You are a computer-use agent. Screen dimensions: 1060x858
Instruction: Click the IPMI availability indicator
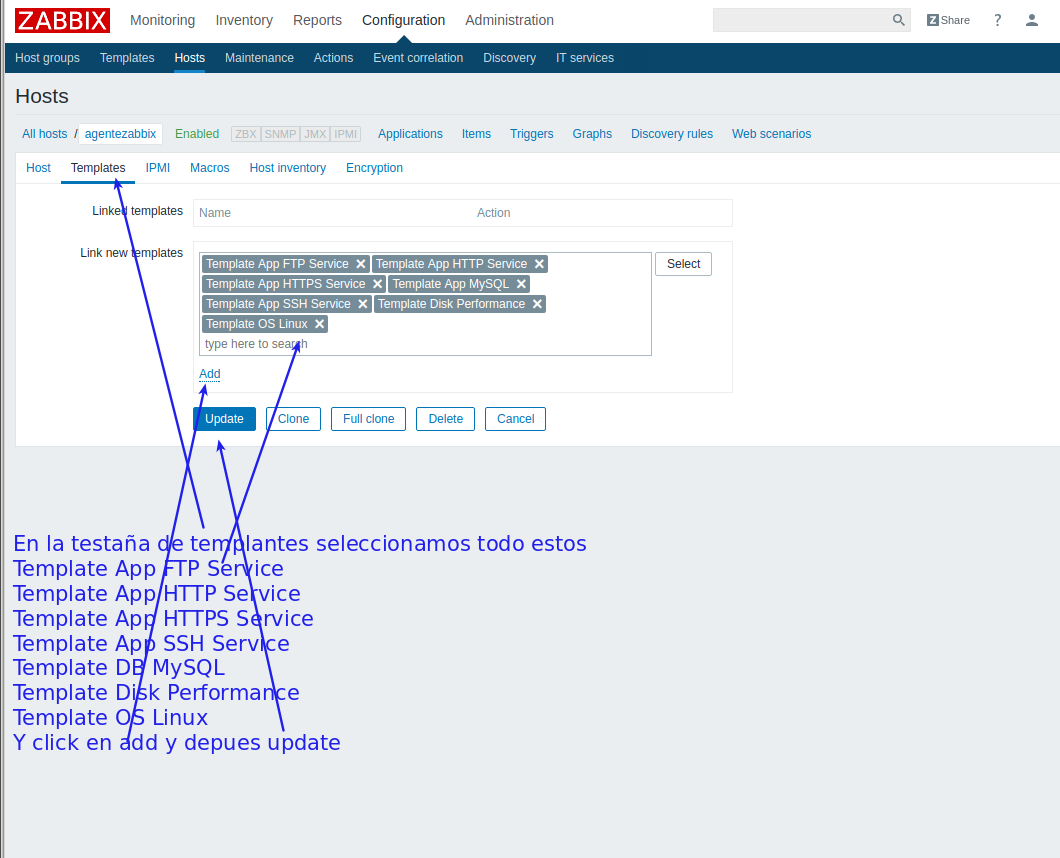(x=345, y=134)
